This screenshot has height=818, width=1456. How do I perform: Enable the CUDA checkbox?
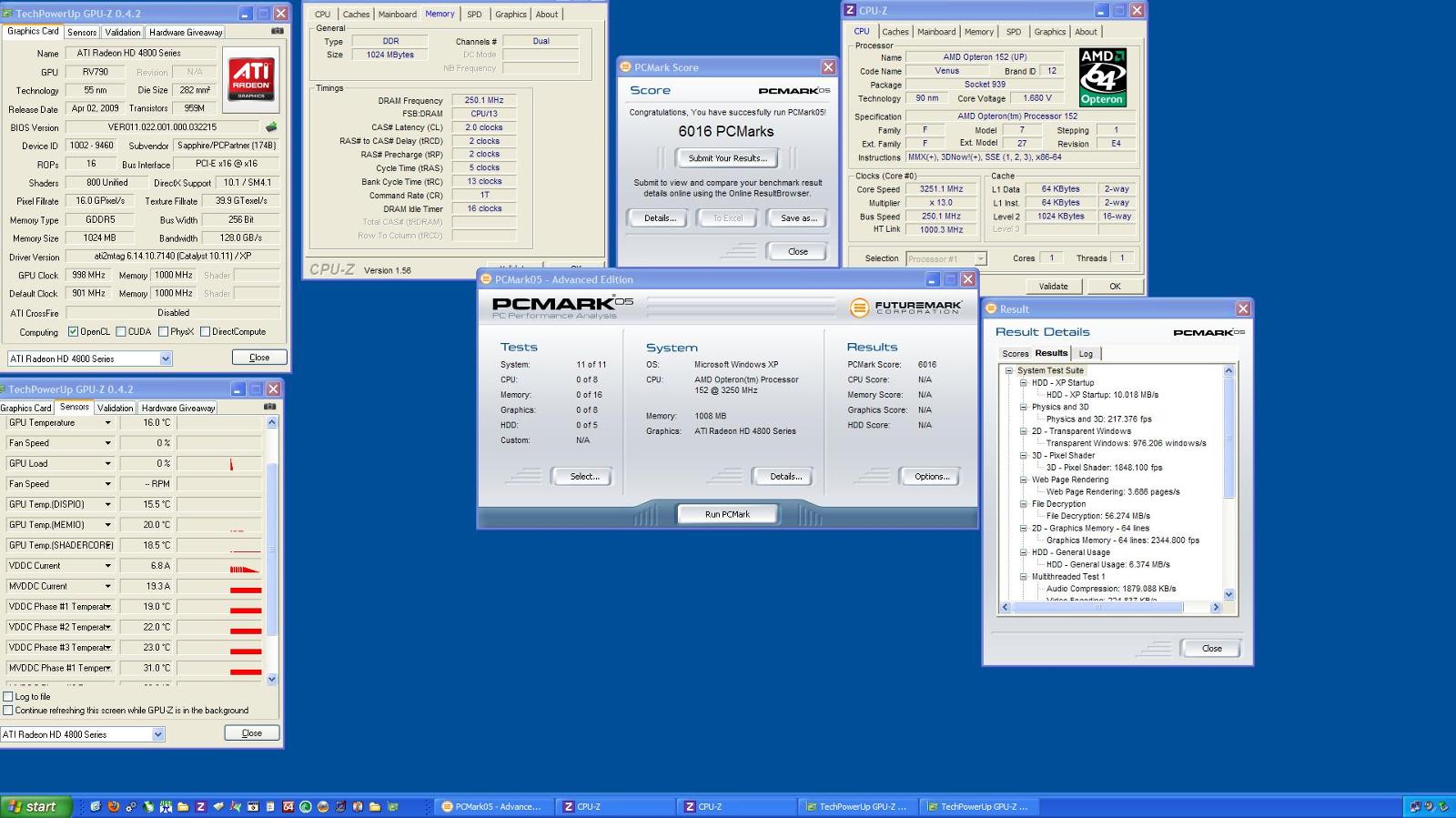pos(121,332)
